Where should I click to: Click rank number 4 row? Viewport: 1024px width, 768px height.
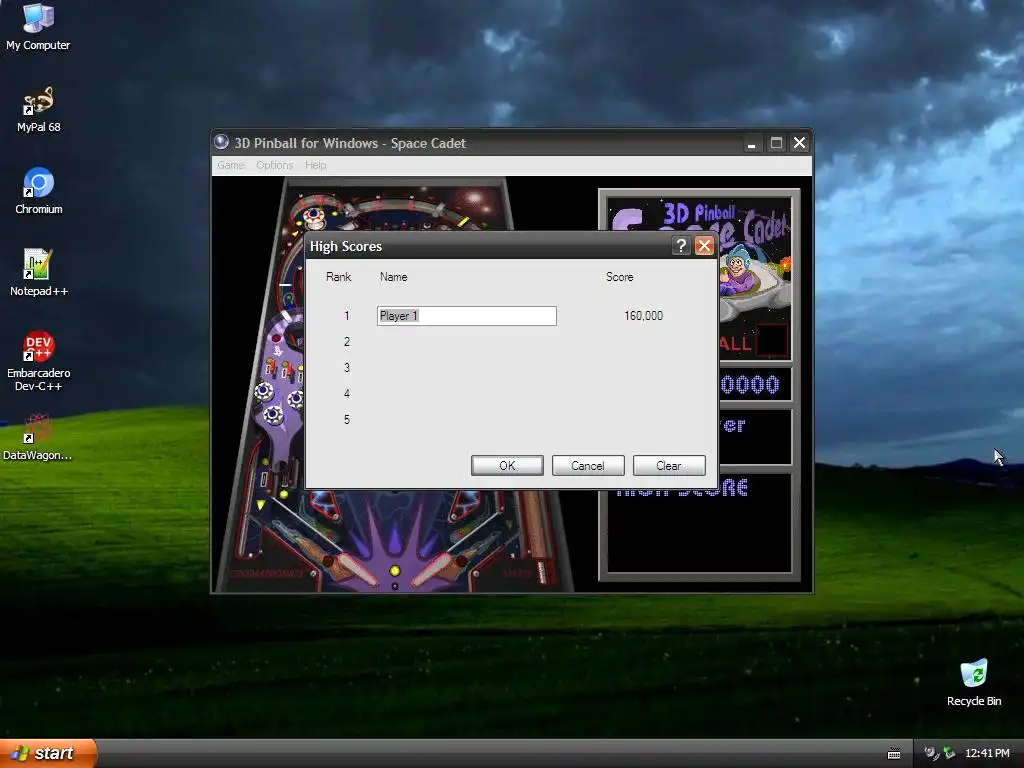tap(347, 394)
